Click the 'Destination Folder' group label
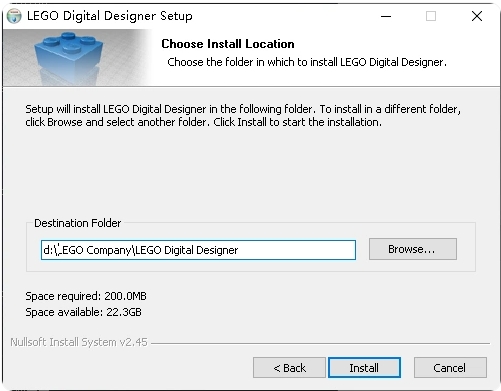The image size is (501, 391). 78,223
